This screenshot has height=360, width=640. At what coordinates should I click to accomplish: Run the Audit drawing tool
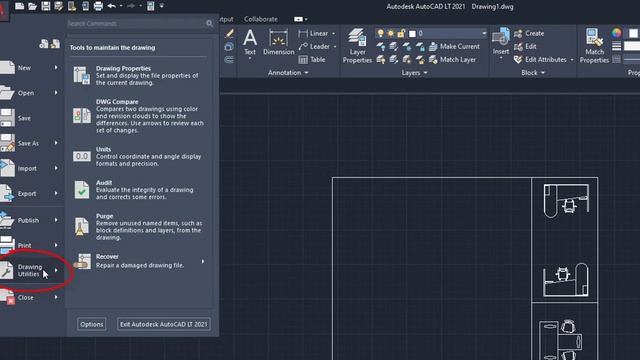(x=139, y=190)
